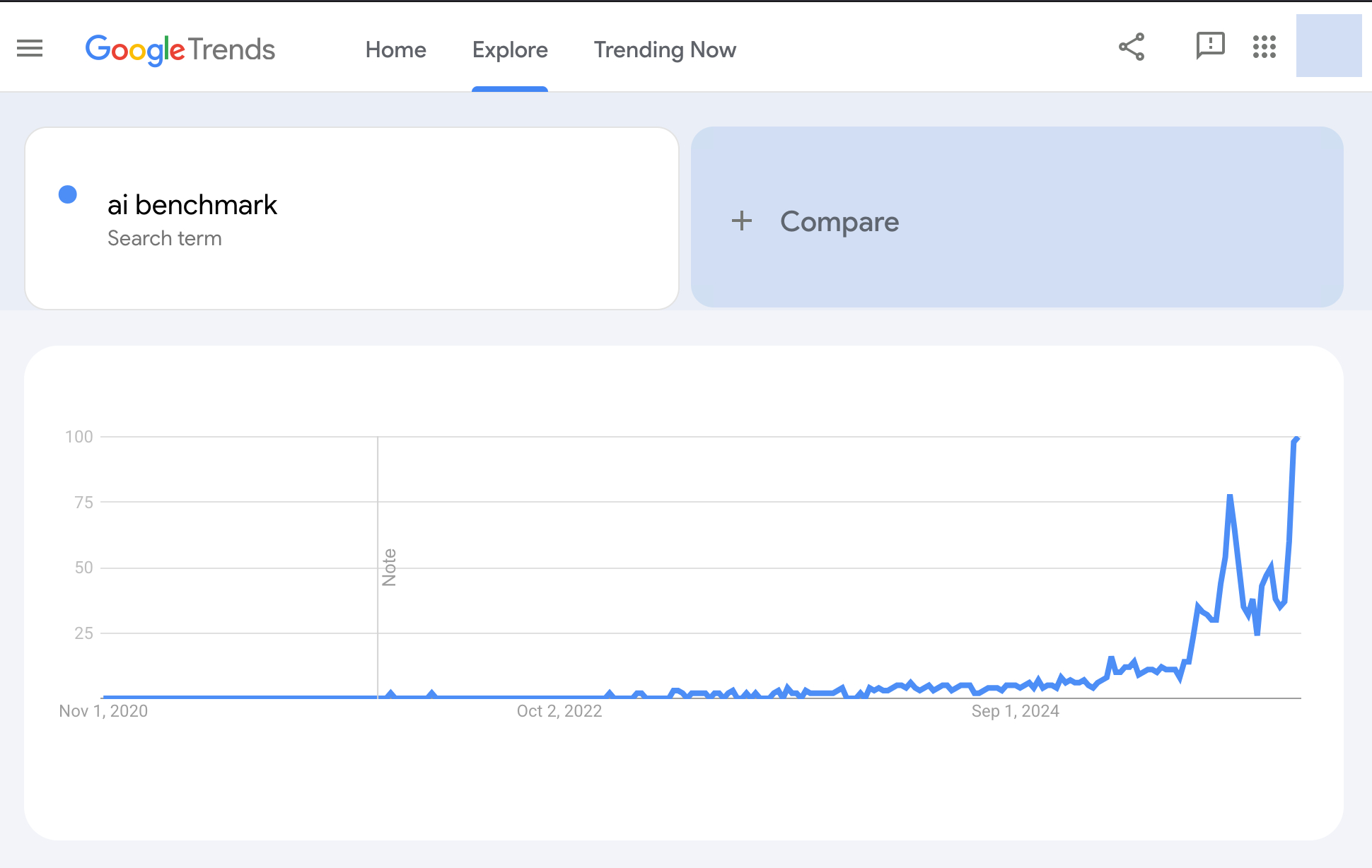Open the Google apps grid
This screenshot has height=868, width=1372.
[x=1265, y=47]
